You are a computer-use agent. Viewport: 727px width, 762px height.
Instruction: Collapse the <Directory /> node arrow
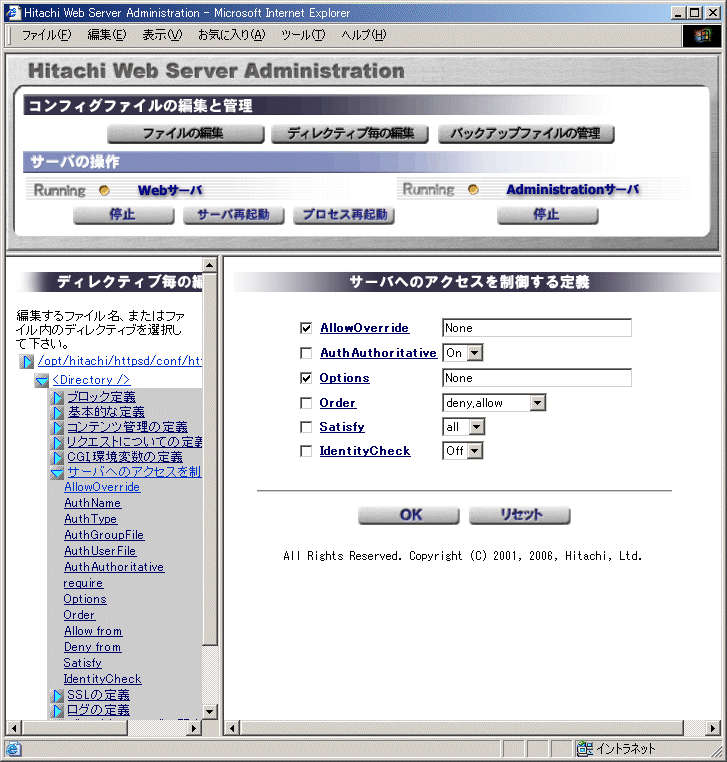tap(42, 381)
